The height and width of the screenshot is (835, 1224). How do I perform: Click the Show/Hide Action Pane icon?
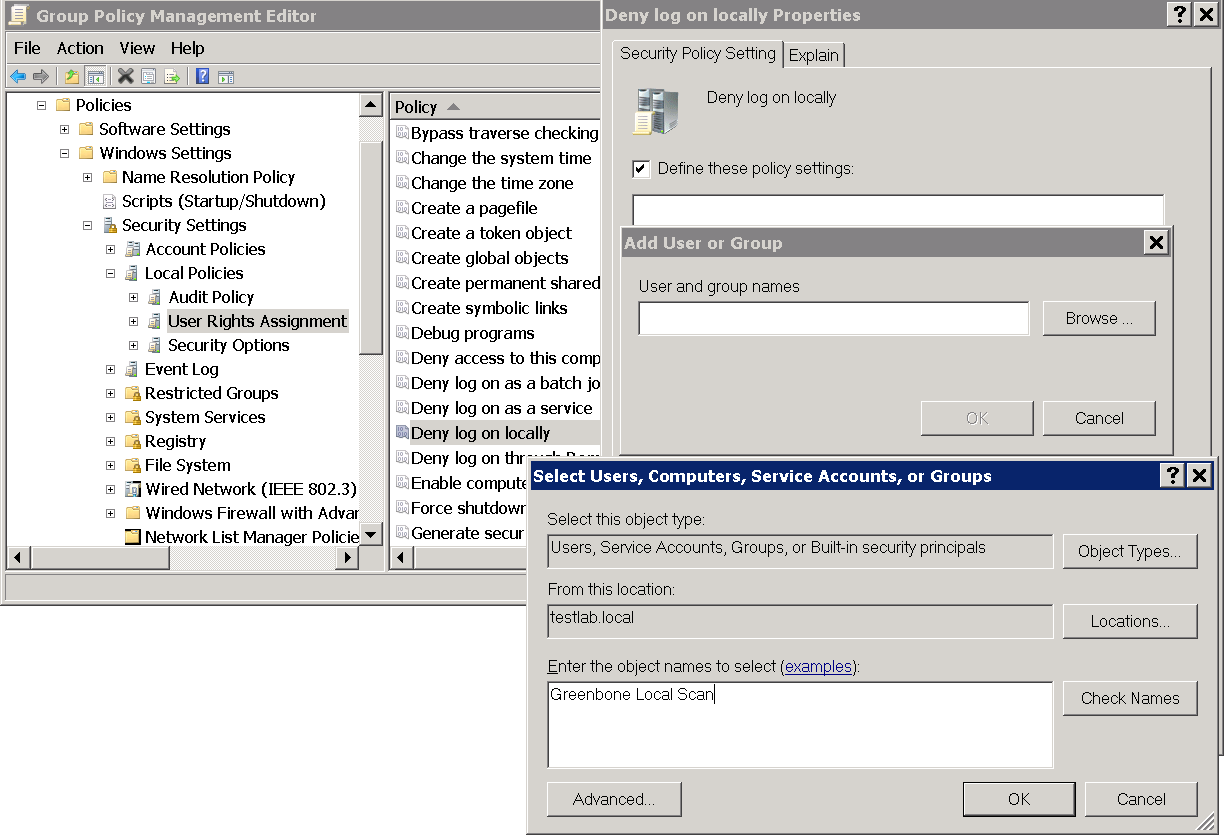[x=226, y=76]
